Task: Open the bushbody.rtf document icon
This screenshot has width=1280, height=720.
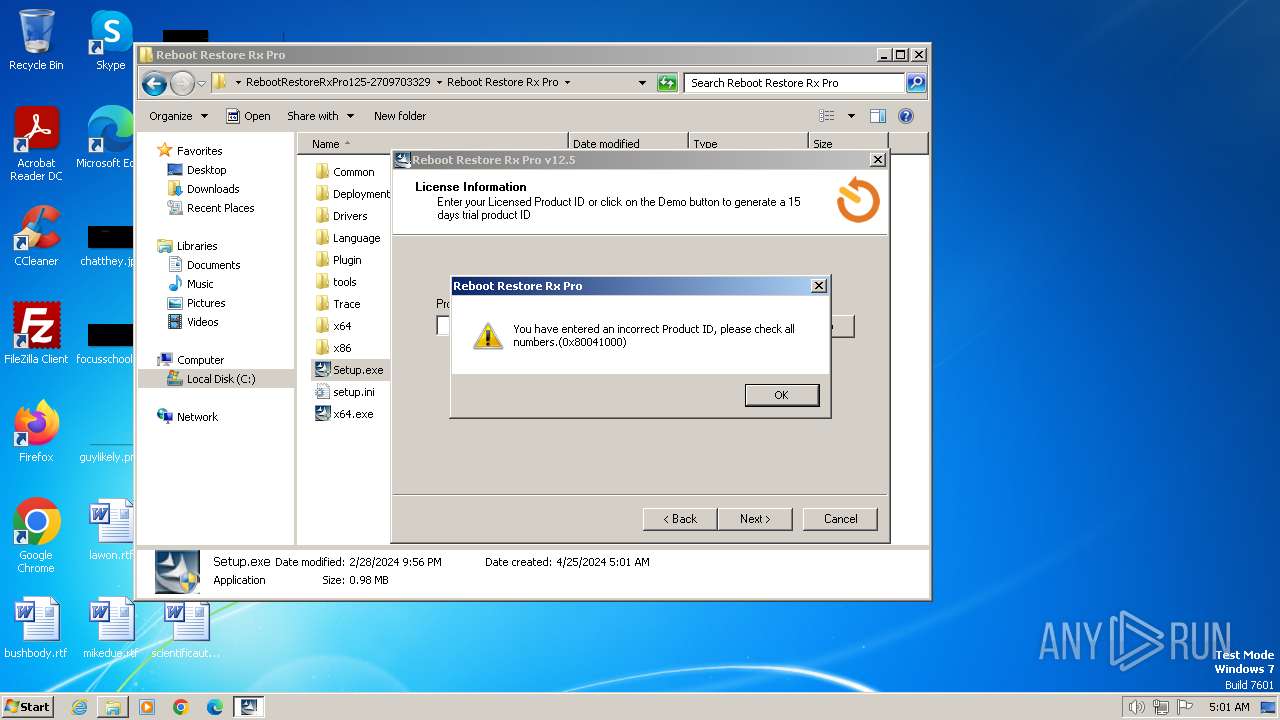Action: coord(36,628)
